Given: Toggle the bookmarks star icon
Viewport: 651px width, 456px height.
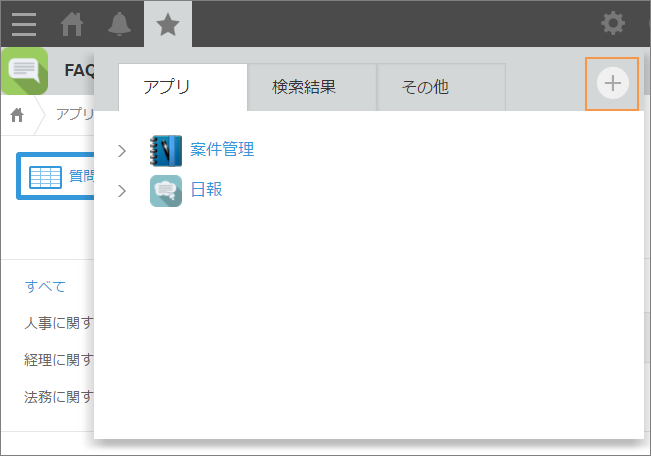Looking at the screenshot, I should tap(168, 24).
